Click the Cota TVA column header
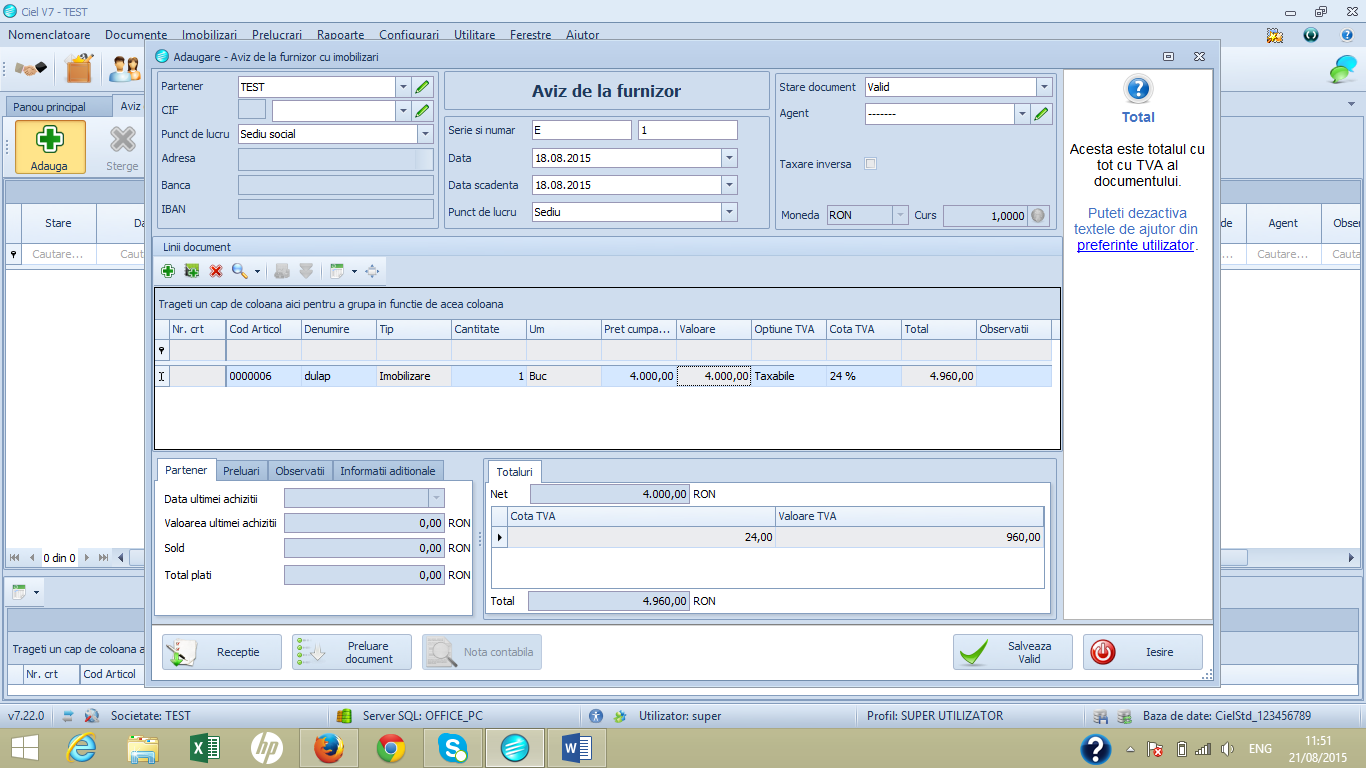The height and width of the screenshot is (768, 1366). pyautogui.click(x=864, y=329)
